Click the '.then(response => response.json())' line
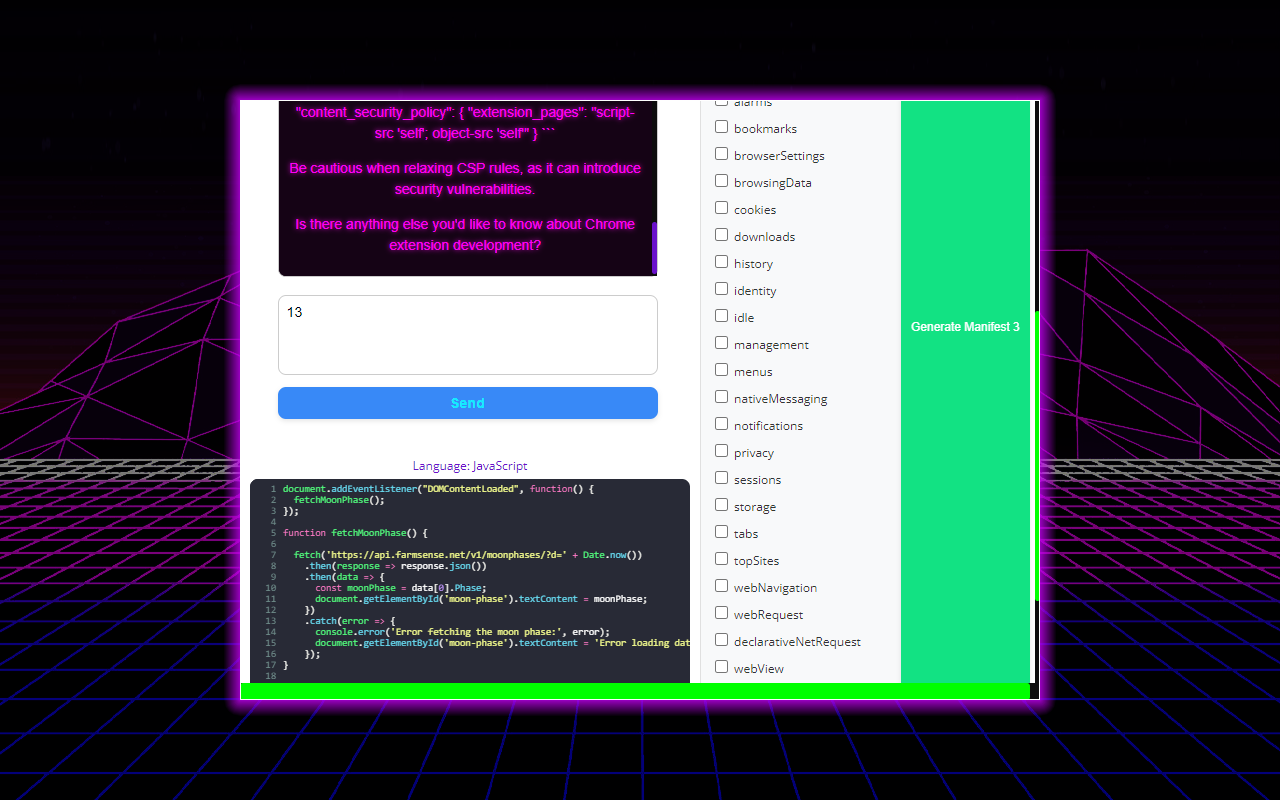The height and width of the screenshot is (800, 1280). pyautogui.click(x=396, y=566)
